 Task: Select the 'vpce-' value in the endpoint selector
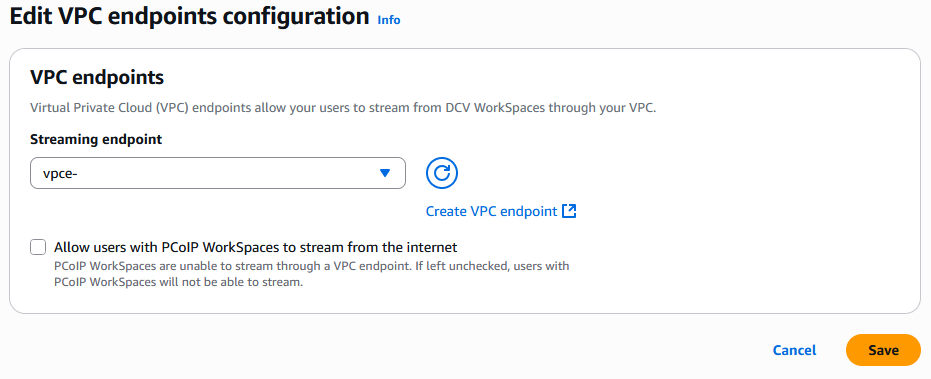coord(57,173)
